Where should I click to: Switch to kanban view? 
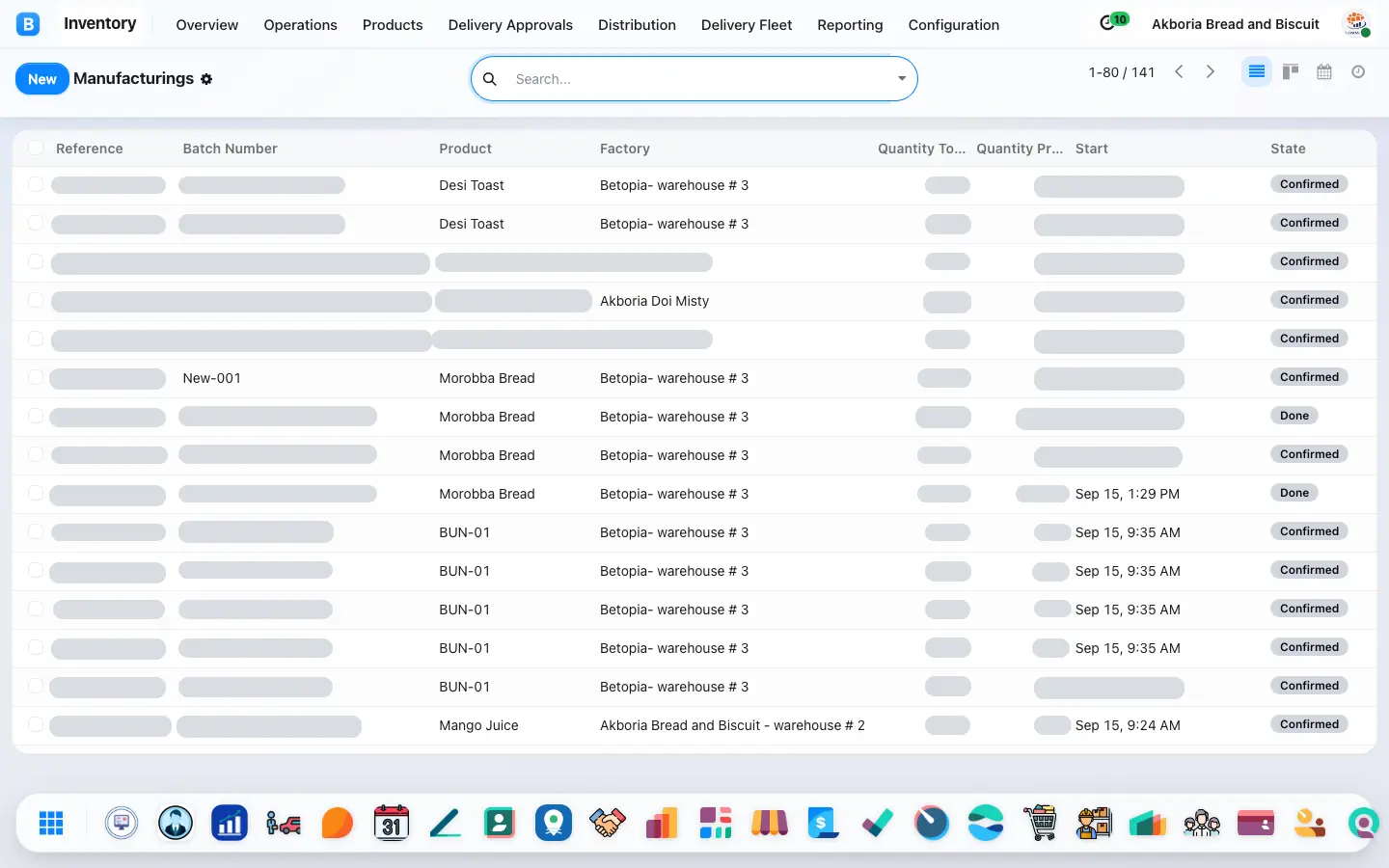coord(1291,71)
